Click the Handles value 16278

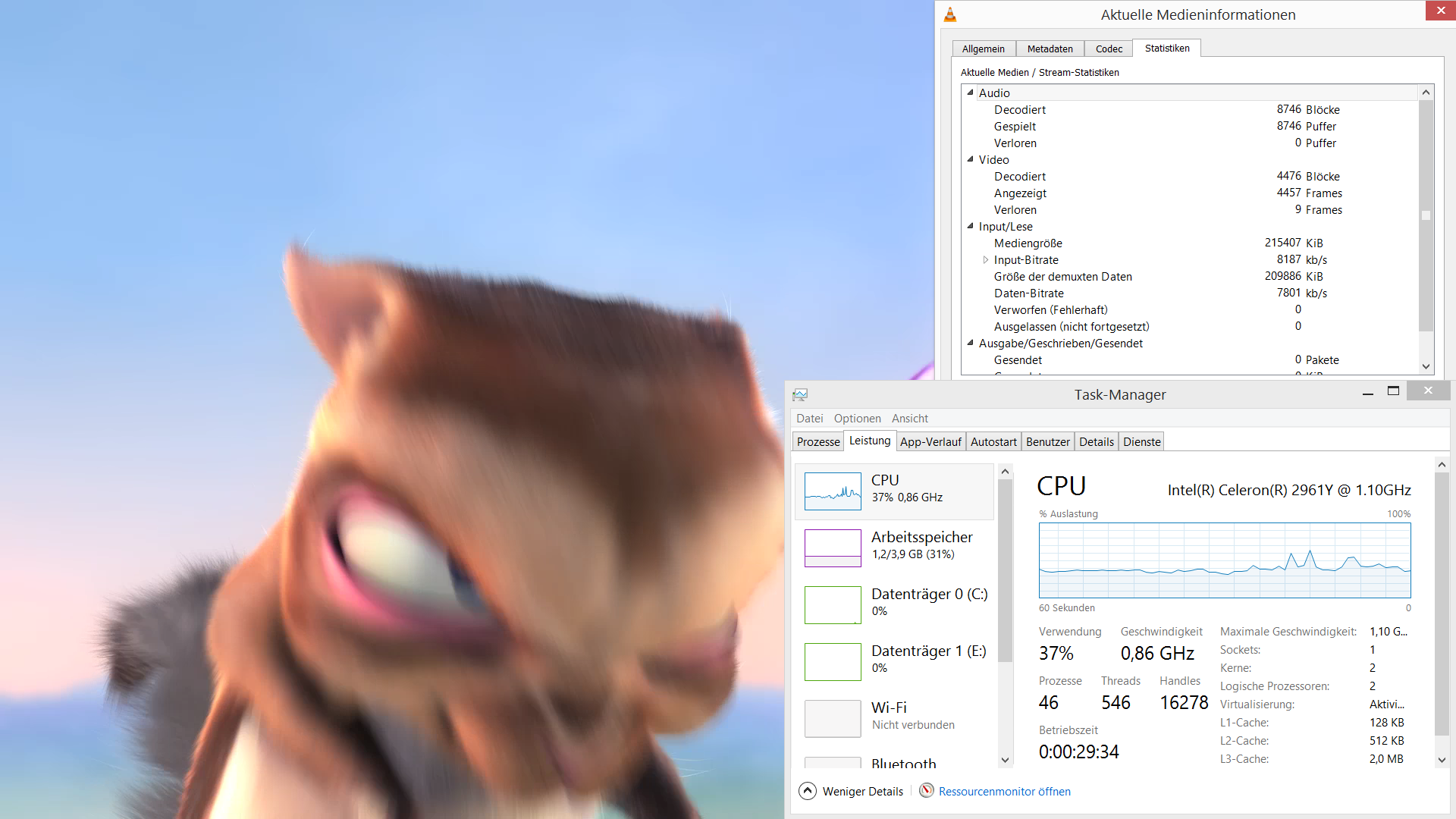click(x=1184, y=702)
